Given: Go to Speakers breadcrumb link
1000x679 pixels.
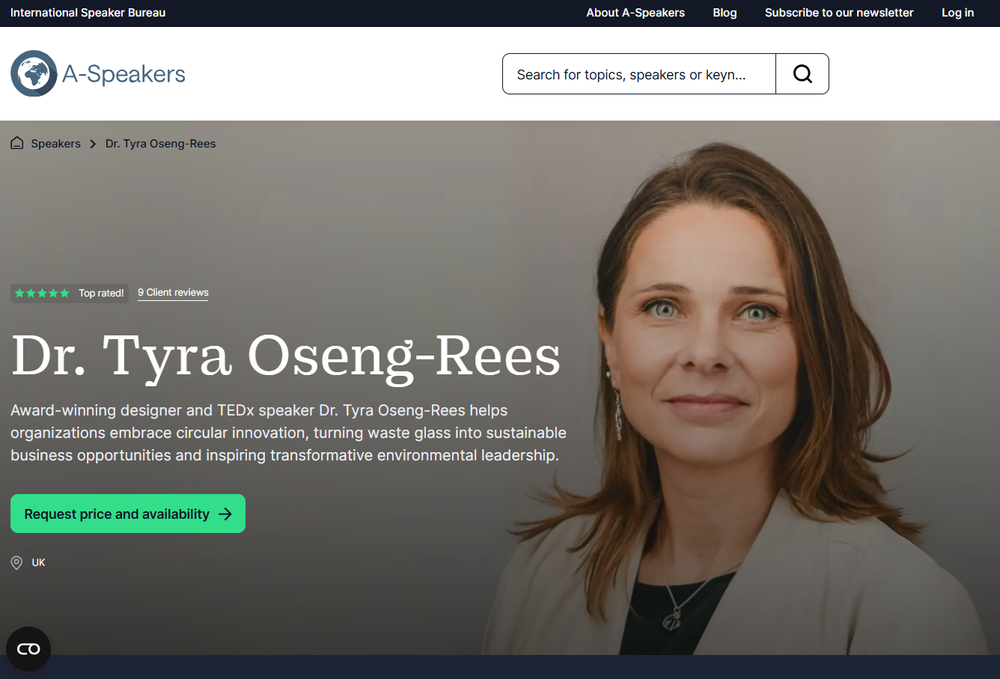Looking at the screenshot, I should pos(55,144).
